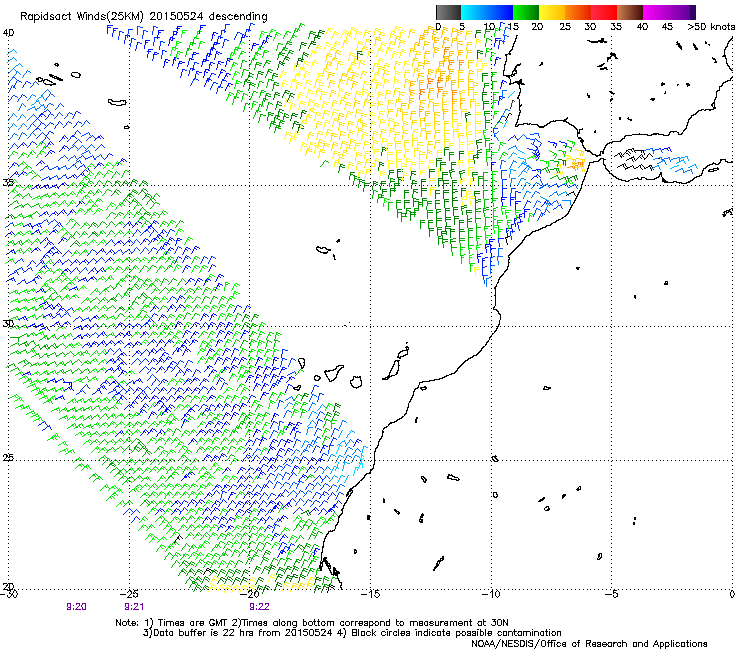740x650 pixels.
Task: Click the latitude axis label '30'
Action: [8, 324]
